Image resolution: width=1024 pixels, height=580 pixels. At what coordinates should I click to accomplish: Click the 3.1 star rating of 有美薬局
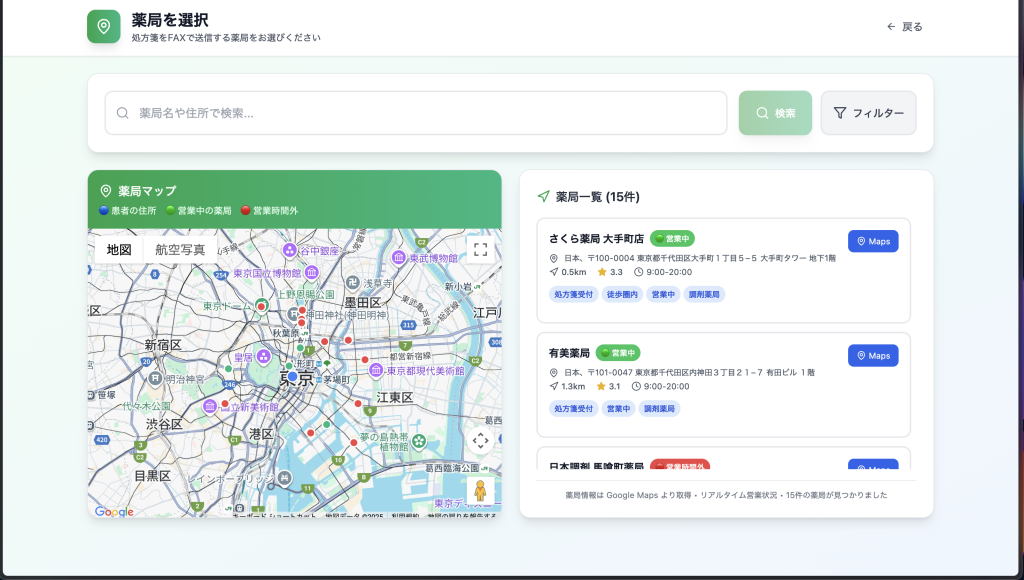pos(608,387)
